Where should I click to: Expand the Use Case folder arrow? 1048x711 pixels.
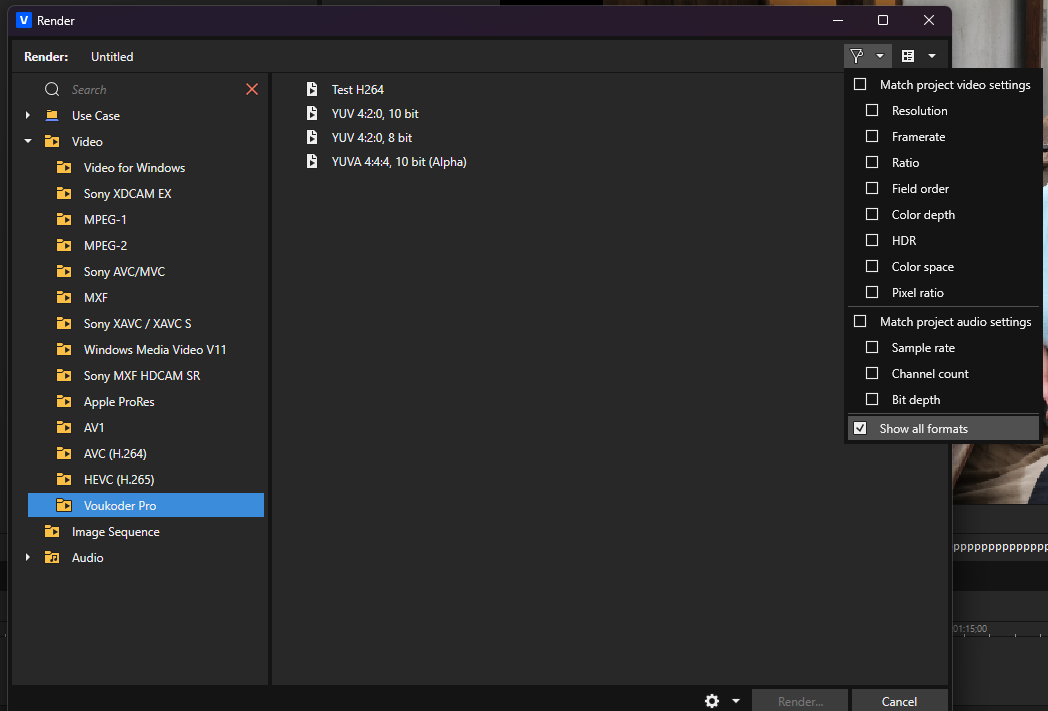(x=27, y=115)
